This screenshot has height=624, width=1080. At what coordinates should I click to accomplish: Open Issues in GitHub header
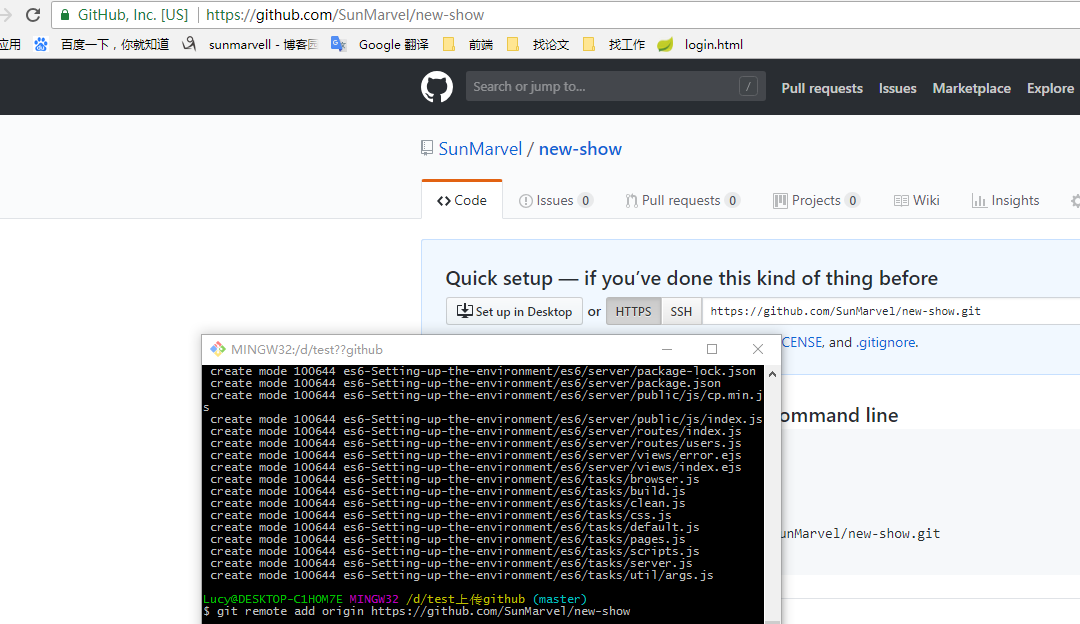coord(897,88)
